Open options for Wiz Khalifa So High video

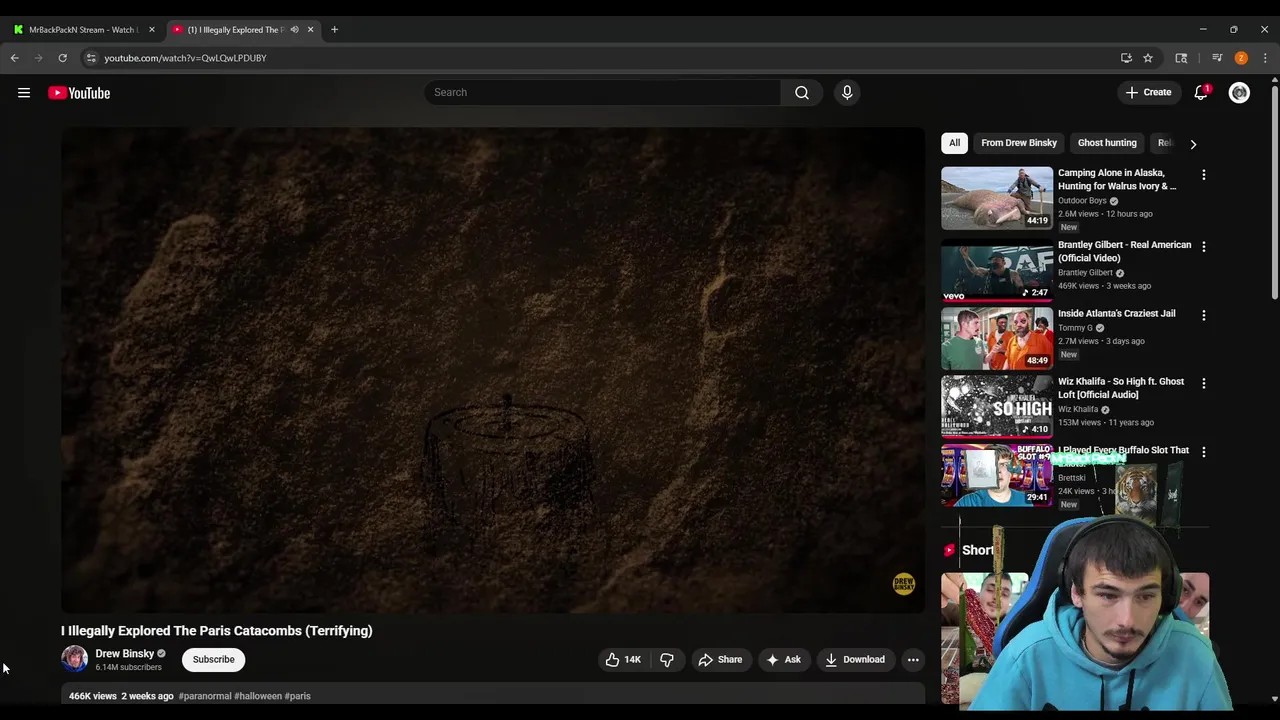(x=1204, y=383)
